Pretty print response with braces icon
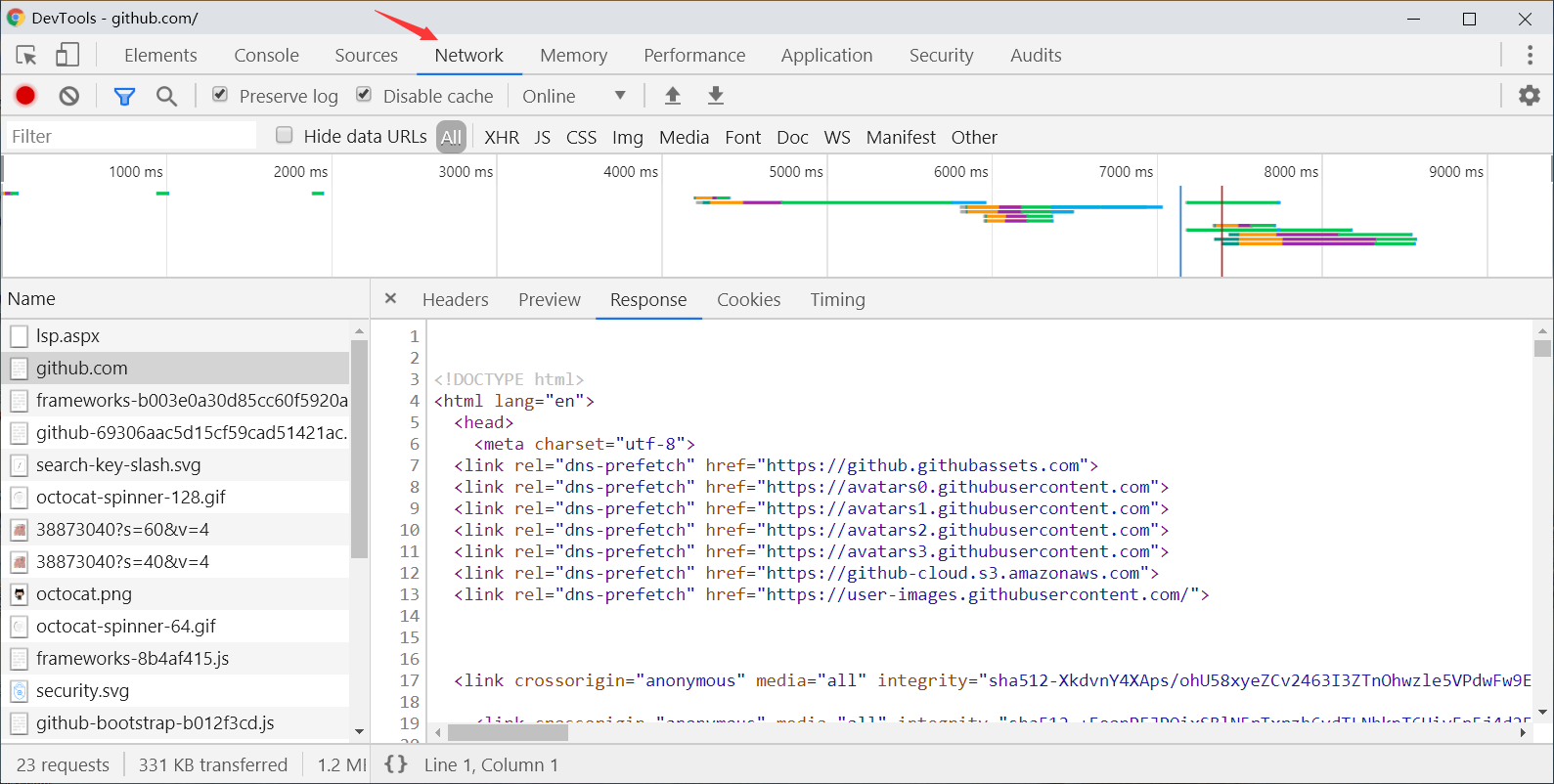1554x784 pixels. 396,764
